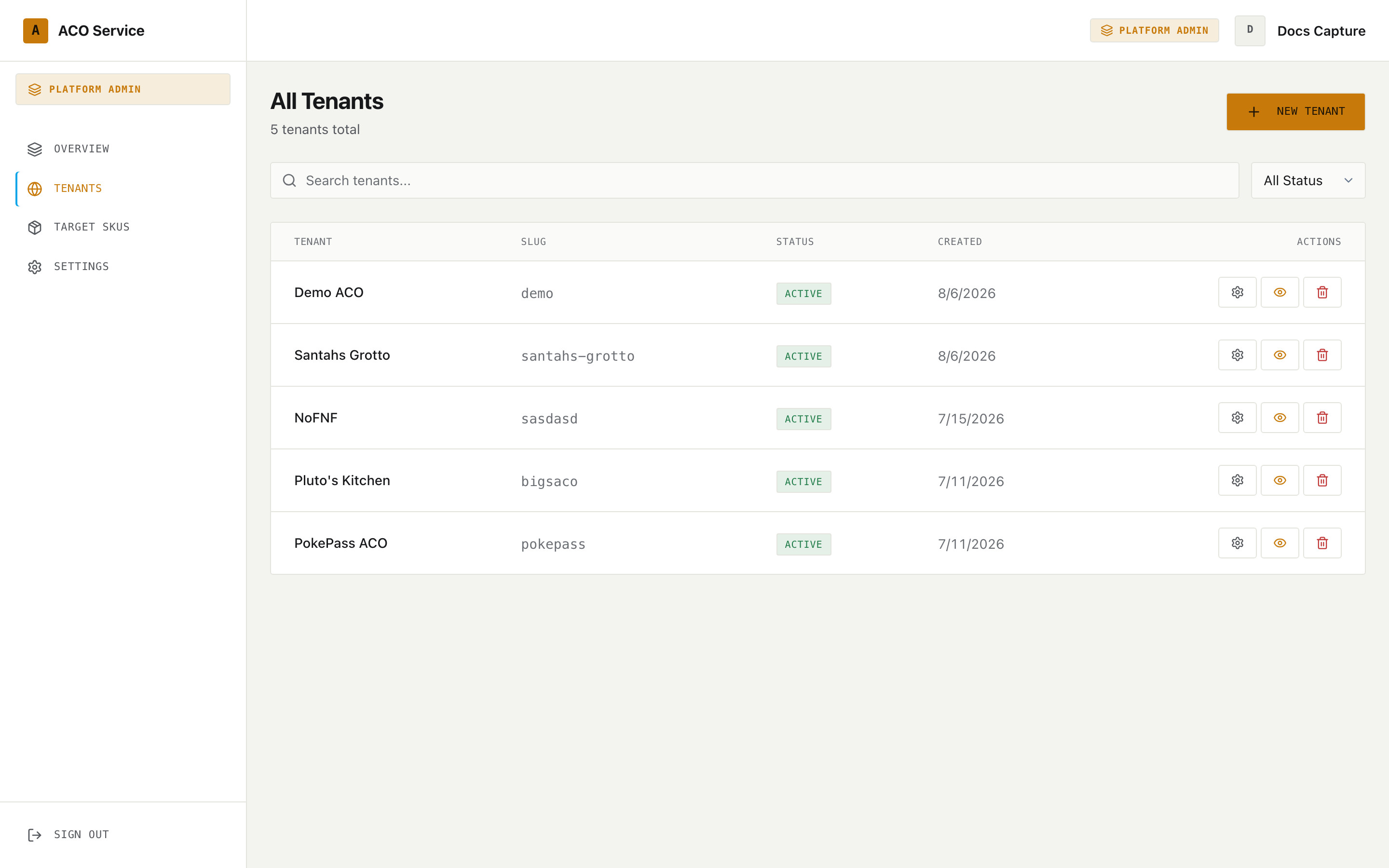The image size is (1389, 868).
Task: Click the Docs Capture user name
Action: 1321,31
